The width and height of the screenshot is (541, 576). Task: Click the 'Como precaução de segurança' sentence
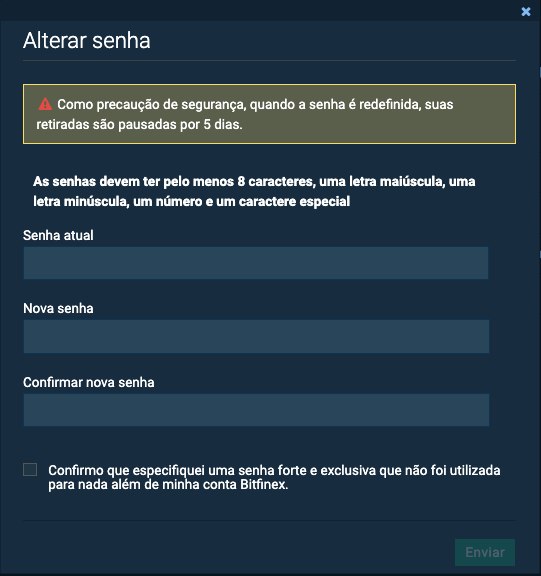[x=245, y=114]
